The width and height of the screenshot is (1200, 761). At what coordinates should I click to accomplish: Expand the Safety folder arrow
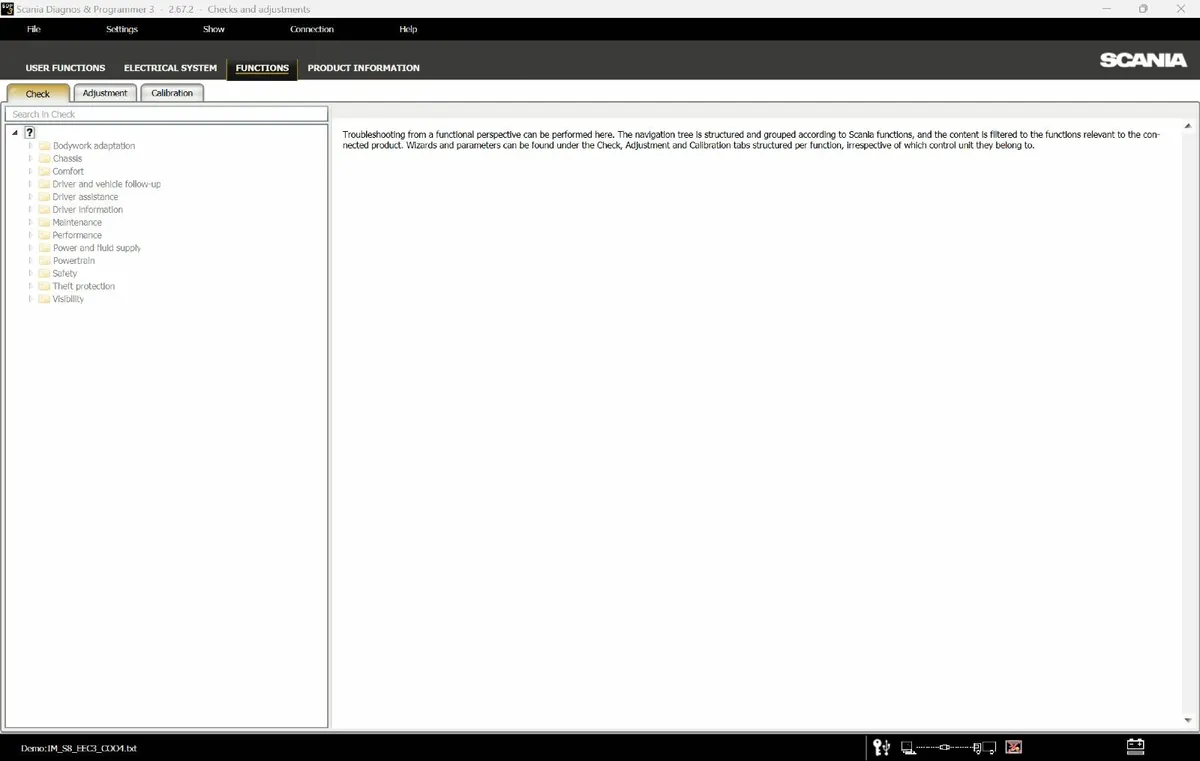(x=31, y=274)
